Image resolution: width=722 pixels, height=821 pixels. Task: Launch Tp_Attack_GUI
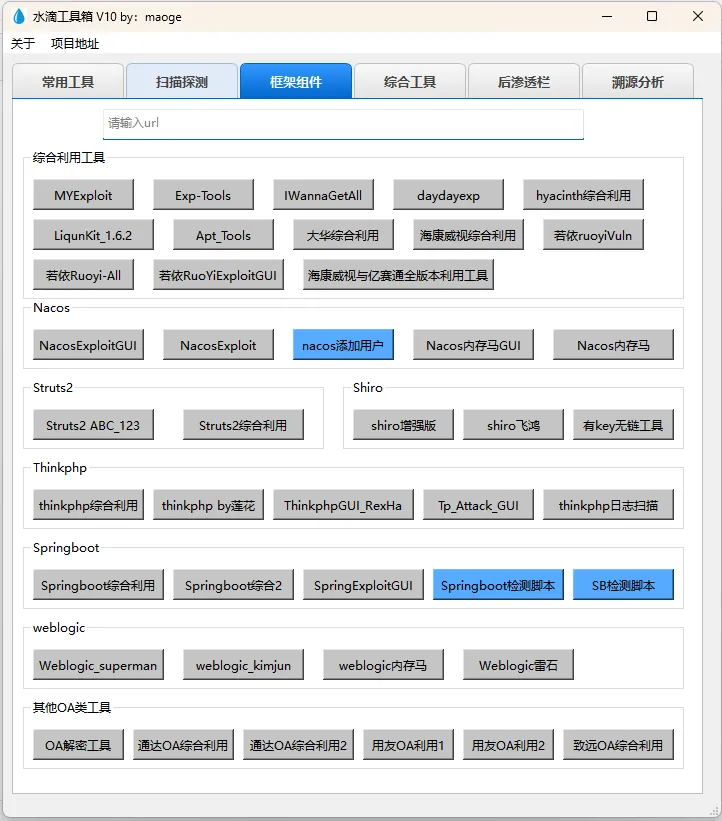(478, 505)
